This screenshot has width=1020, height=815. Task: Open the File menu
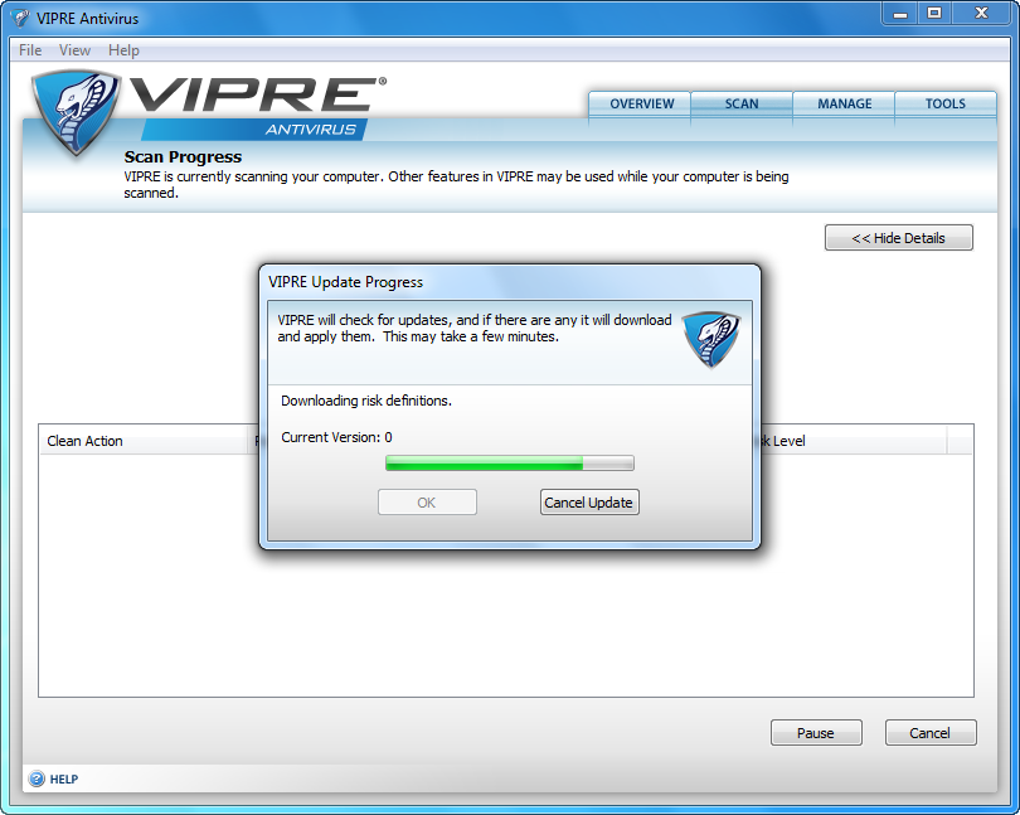tap(30, 50)
